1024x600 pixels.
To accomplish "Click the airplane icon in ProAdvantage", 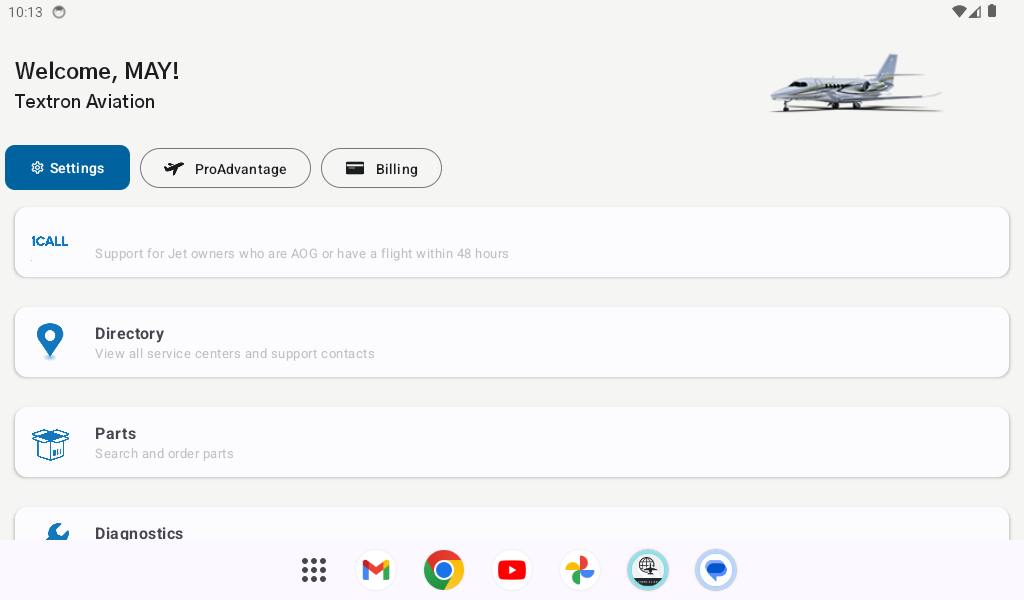I will tap(174, 168).
